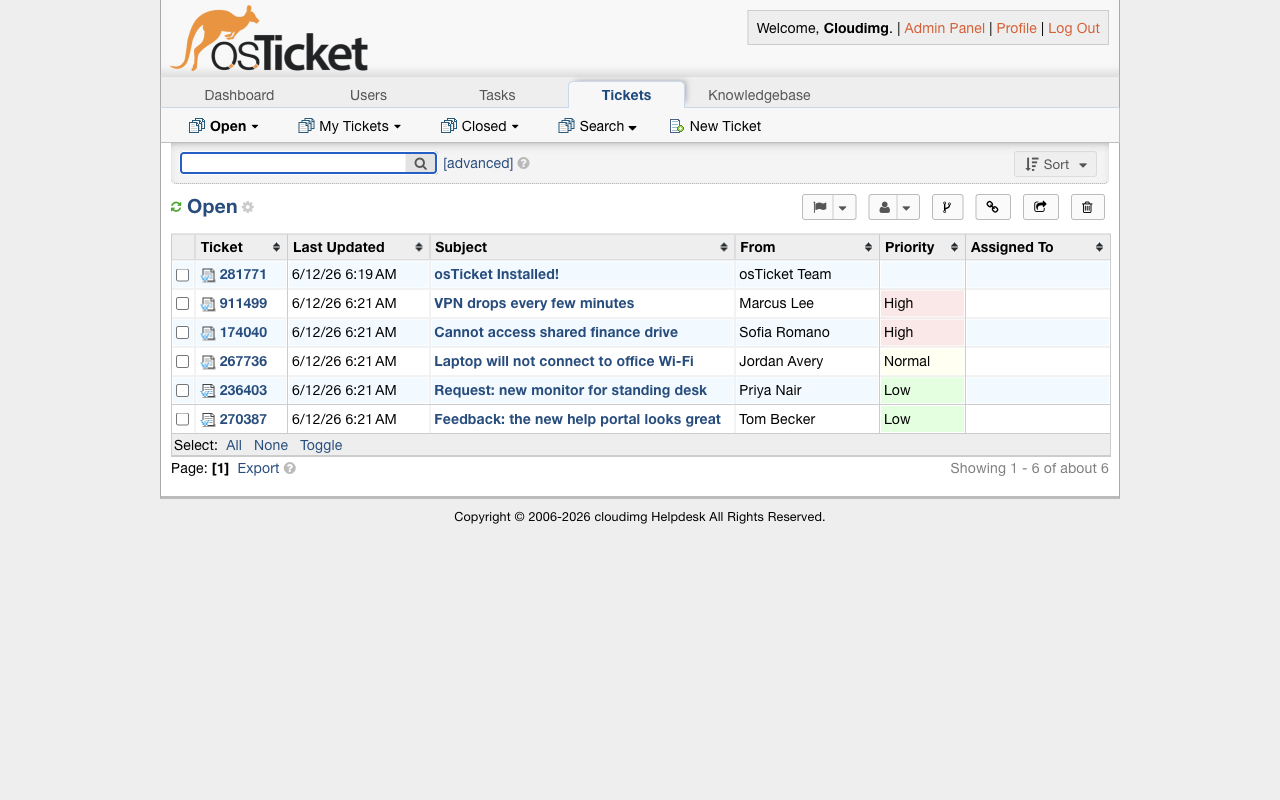Switch to the Dashboard tab
Screen dimensions: 1280x800
tap(239, 95)
